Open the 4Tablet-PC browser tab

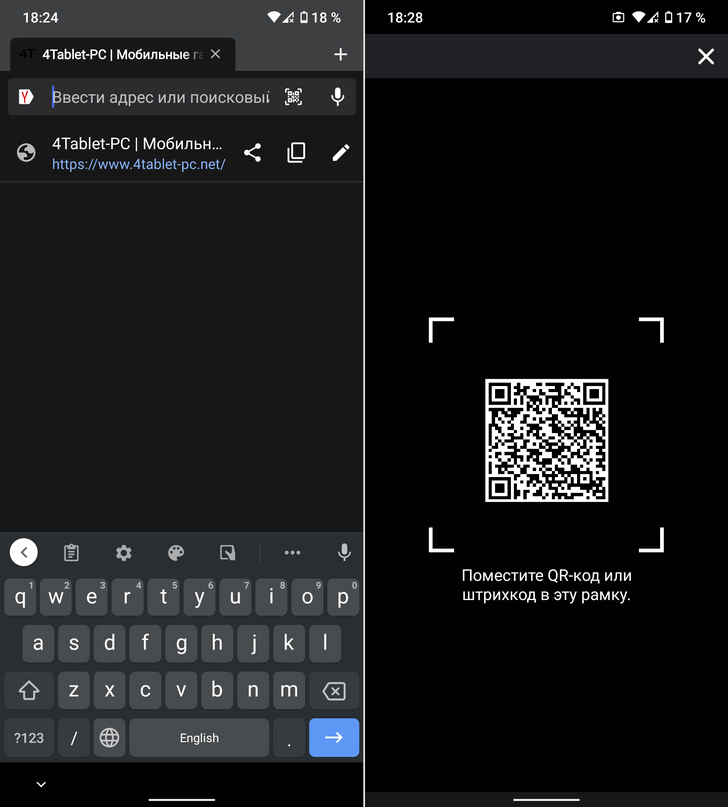[x=122, y=54]
